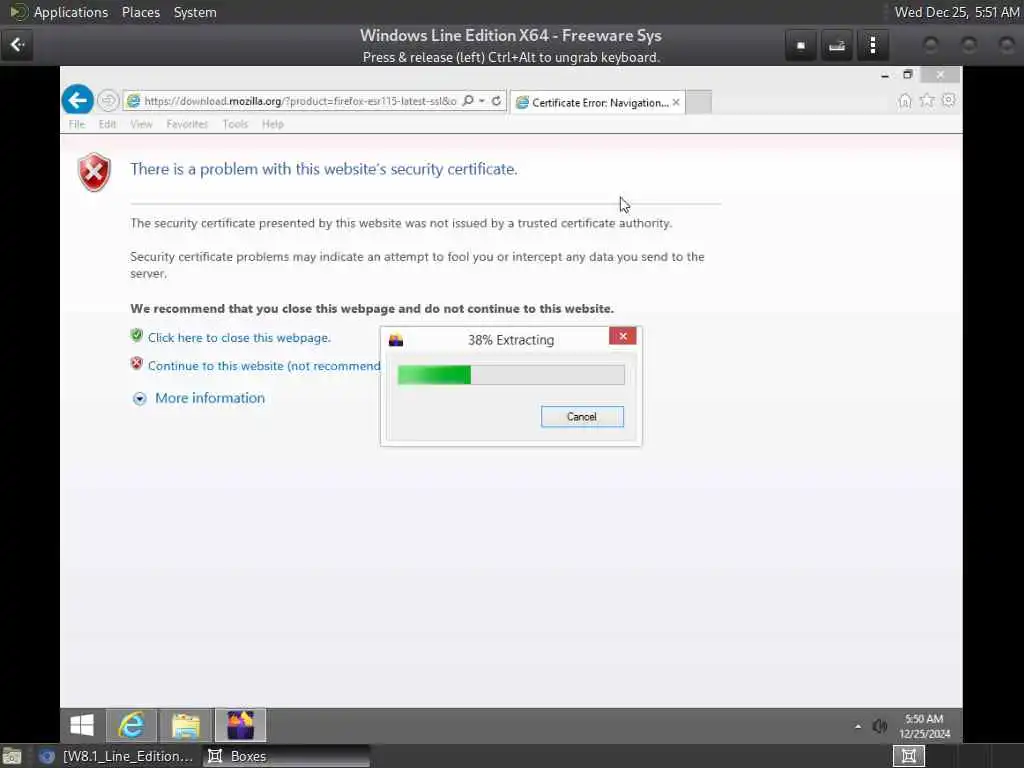This screenshot has height=768, width=1024.
Task: Close the Certificate Error tab
Action: (x=676, y=102)
